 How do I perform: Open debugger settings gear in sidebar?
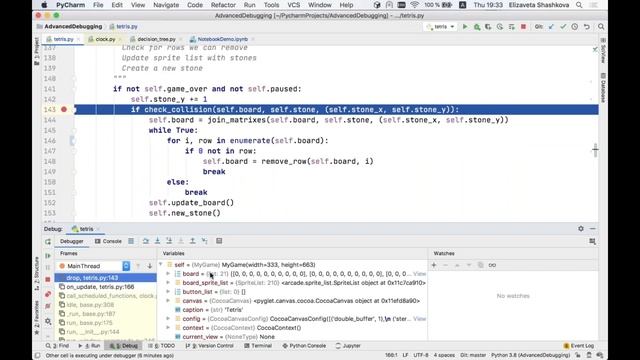pyautogui.click(x=48, y=321)
